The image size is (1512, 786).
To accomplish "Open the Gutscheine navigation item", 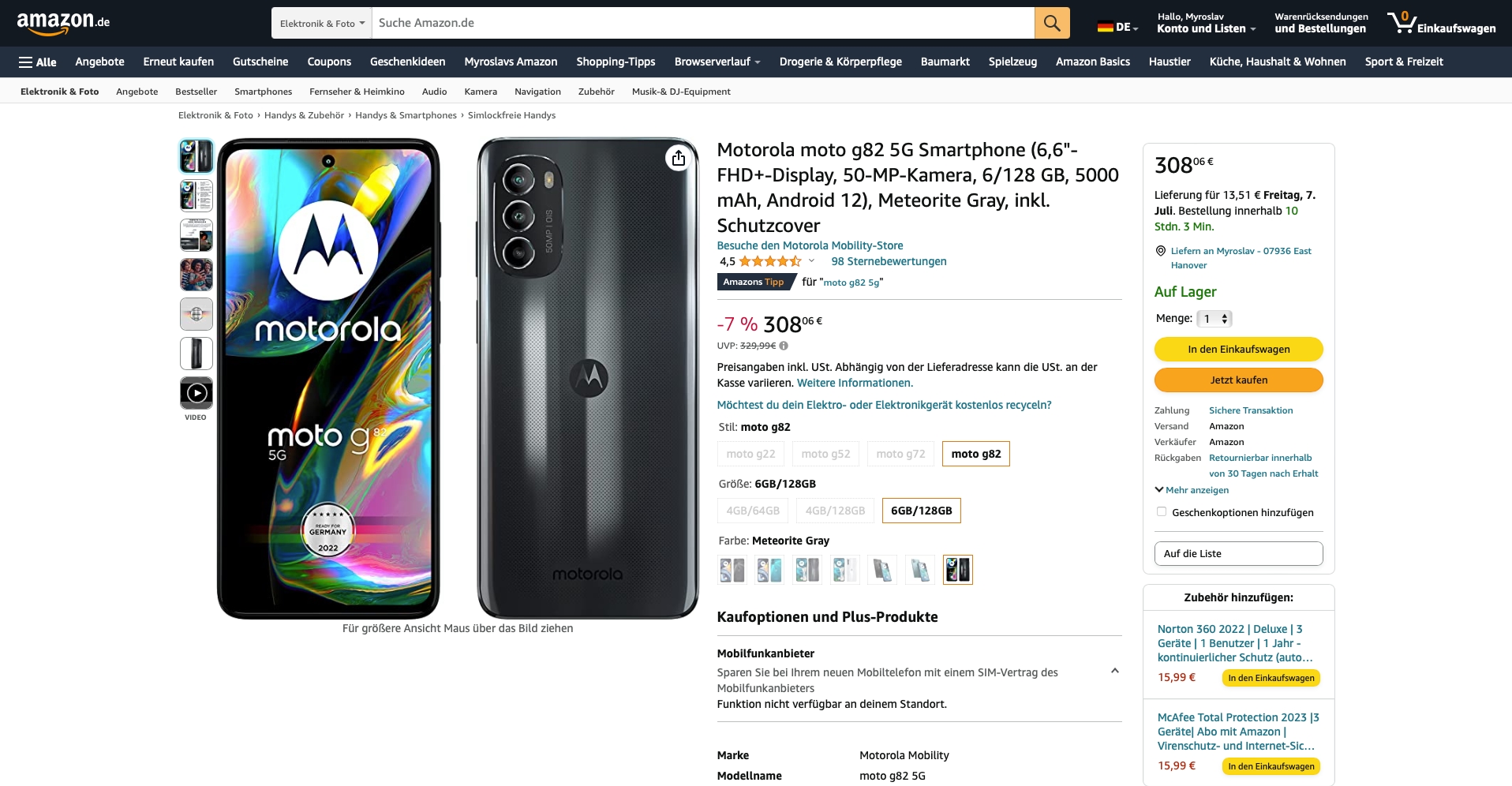I will (260, 62).
